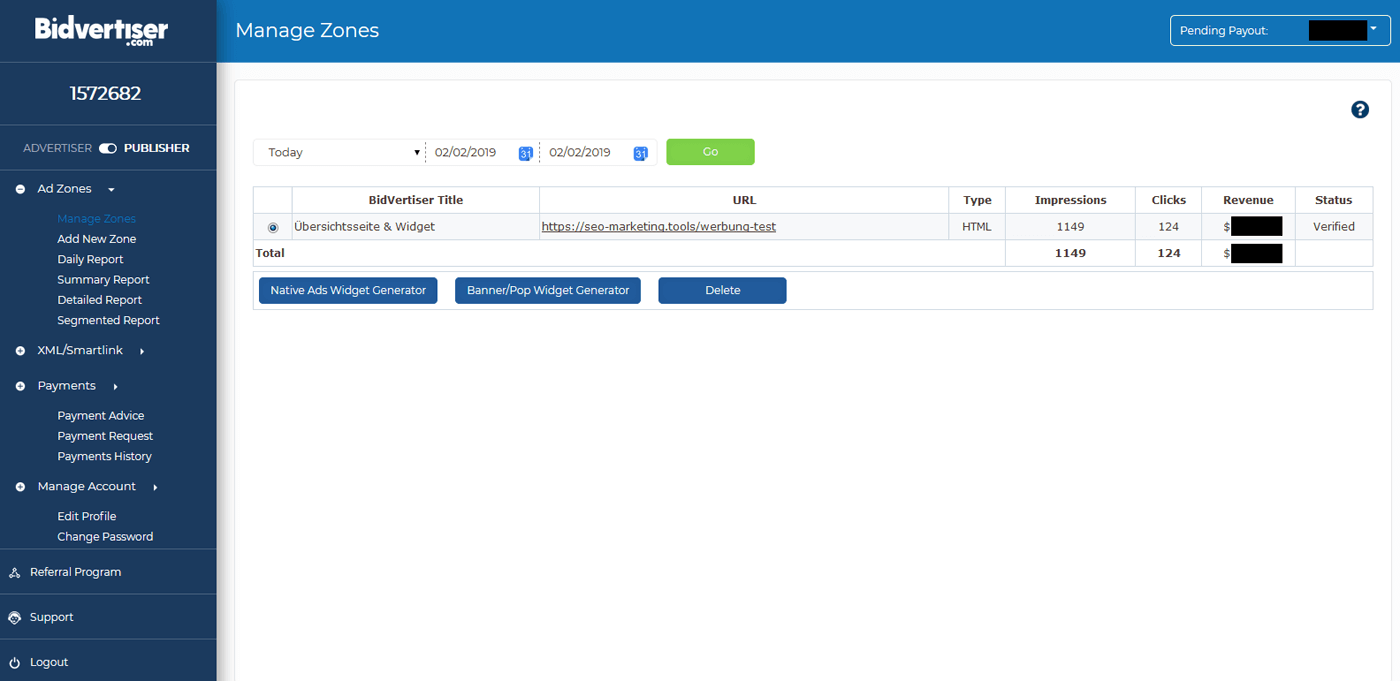Click the Bidvertiser.com logo
Screen dimensions: 1400x681
(x=101, y=31)
